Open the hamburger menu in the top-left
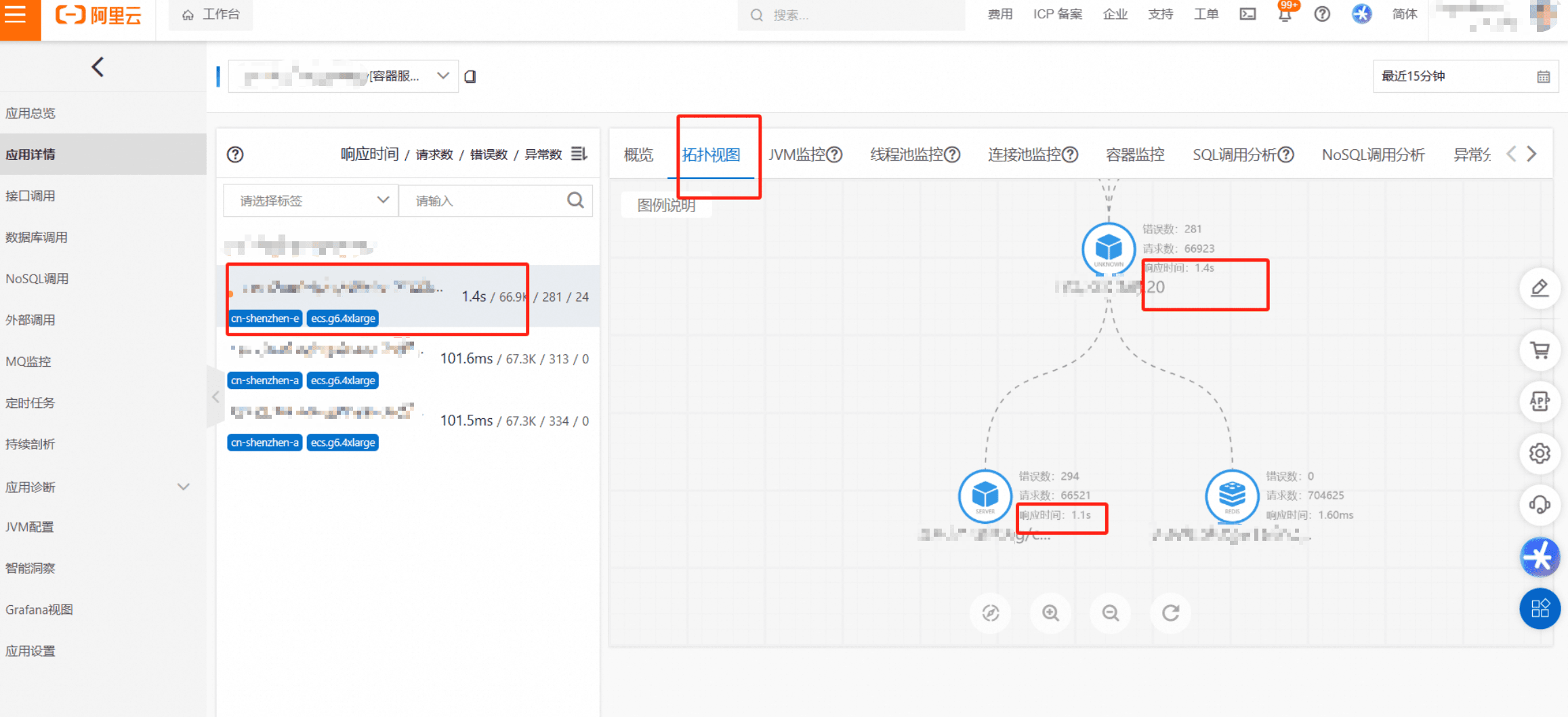 pyautogui.click(x=16, y=15)
